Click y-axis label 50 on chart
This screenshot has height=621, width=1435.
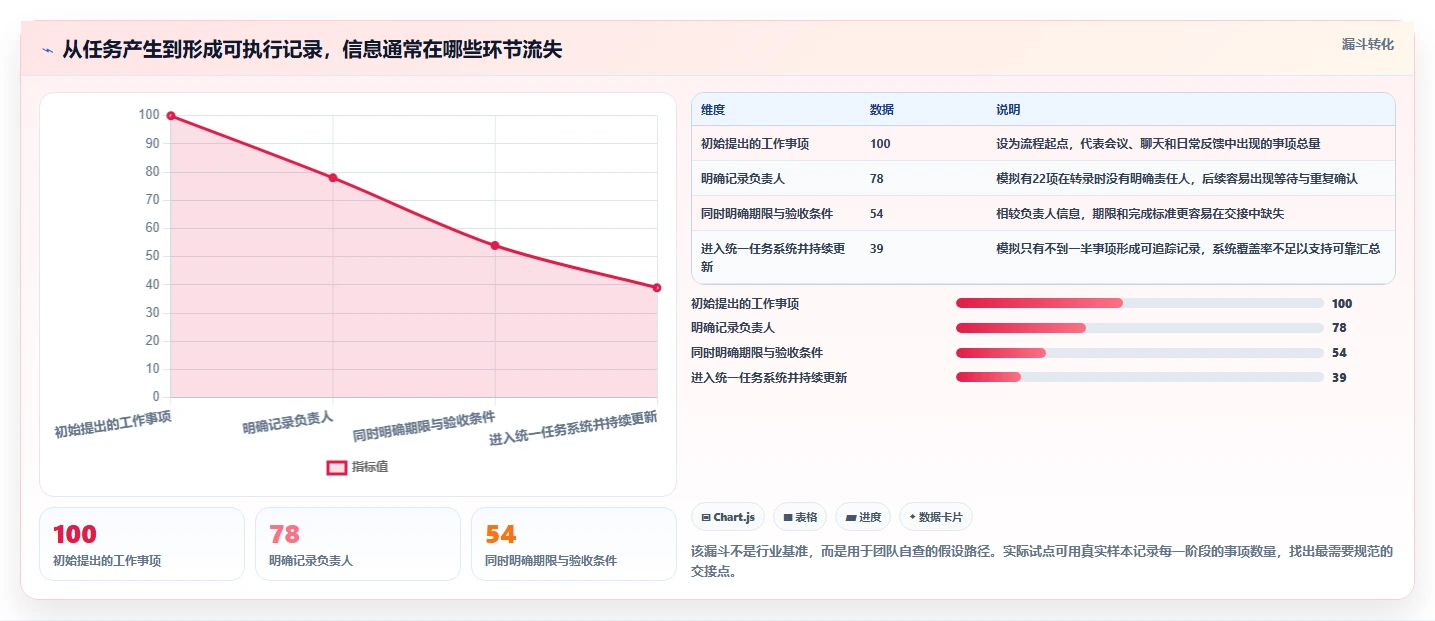pyautogui.click(x=152, y=256)
